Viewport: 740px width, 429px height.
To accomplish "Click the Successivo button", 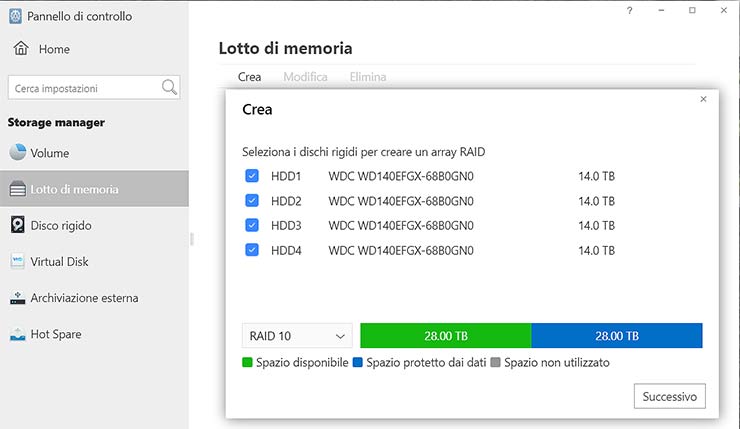I will click(x=669, y=396).
